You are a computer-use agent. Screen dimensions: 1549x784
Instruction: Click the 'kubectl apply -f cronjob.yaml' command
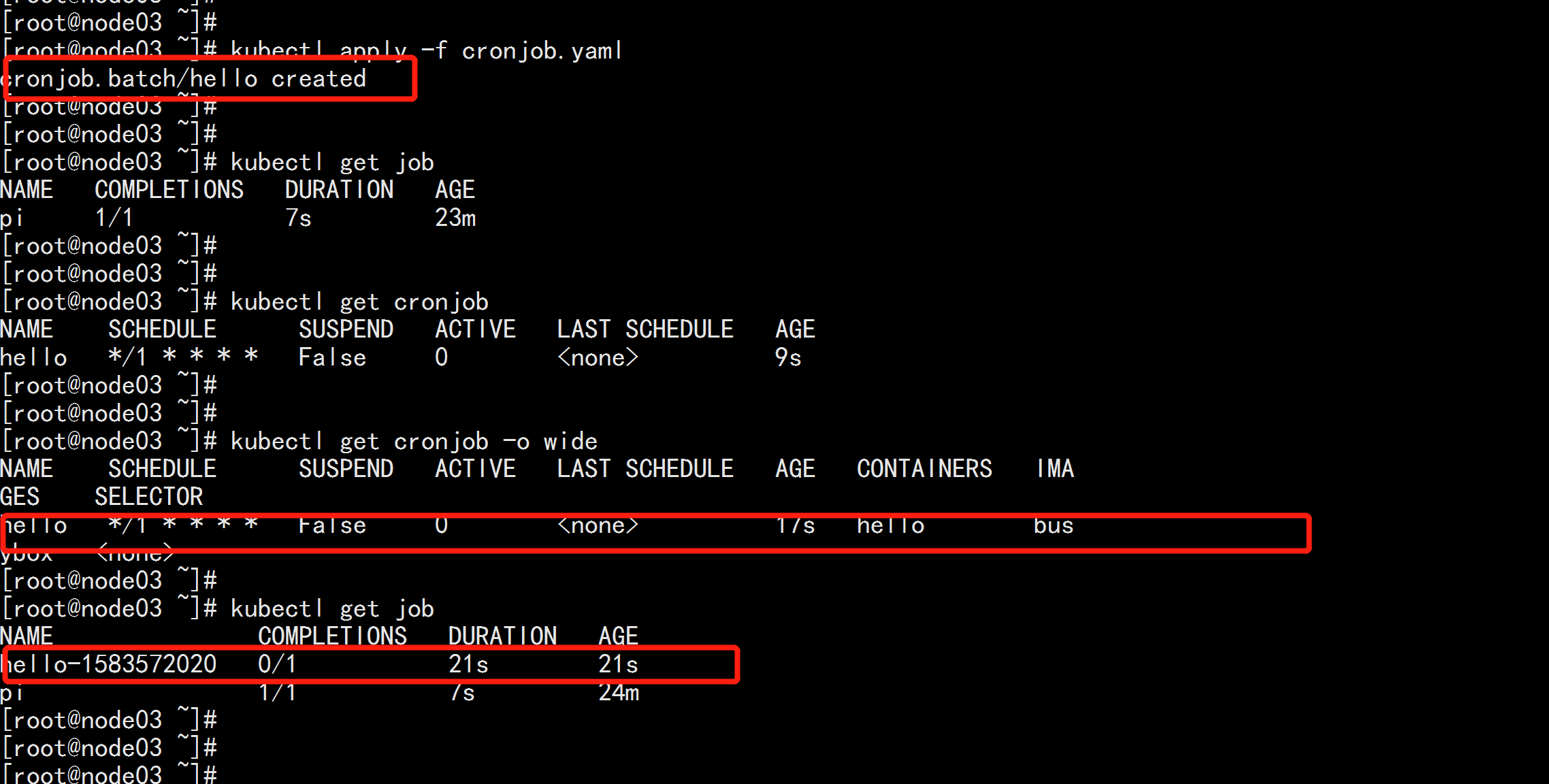[x=427, y=51]
